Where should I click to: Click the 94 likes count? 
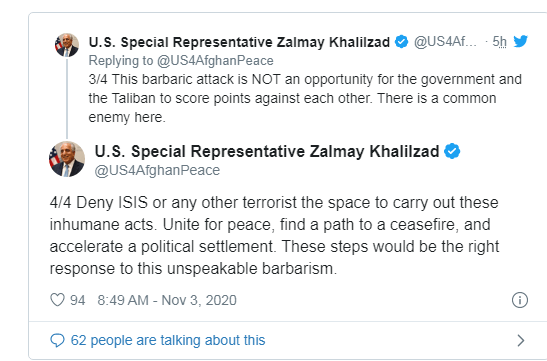(77, 300)
